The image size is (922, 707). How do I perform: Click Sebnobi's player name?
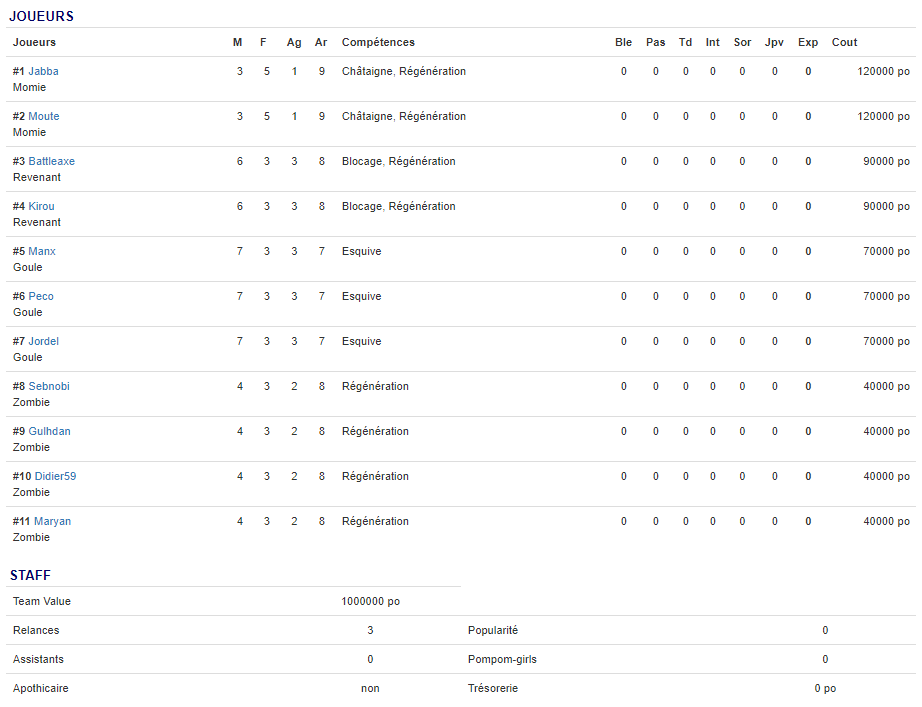pos(49,386)
